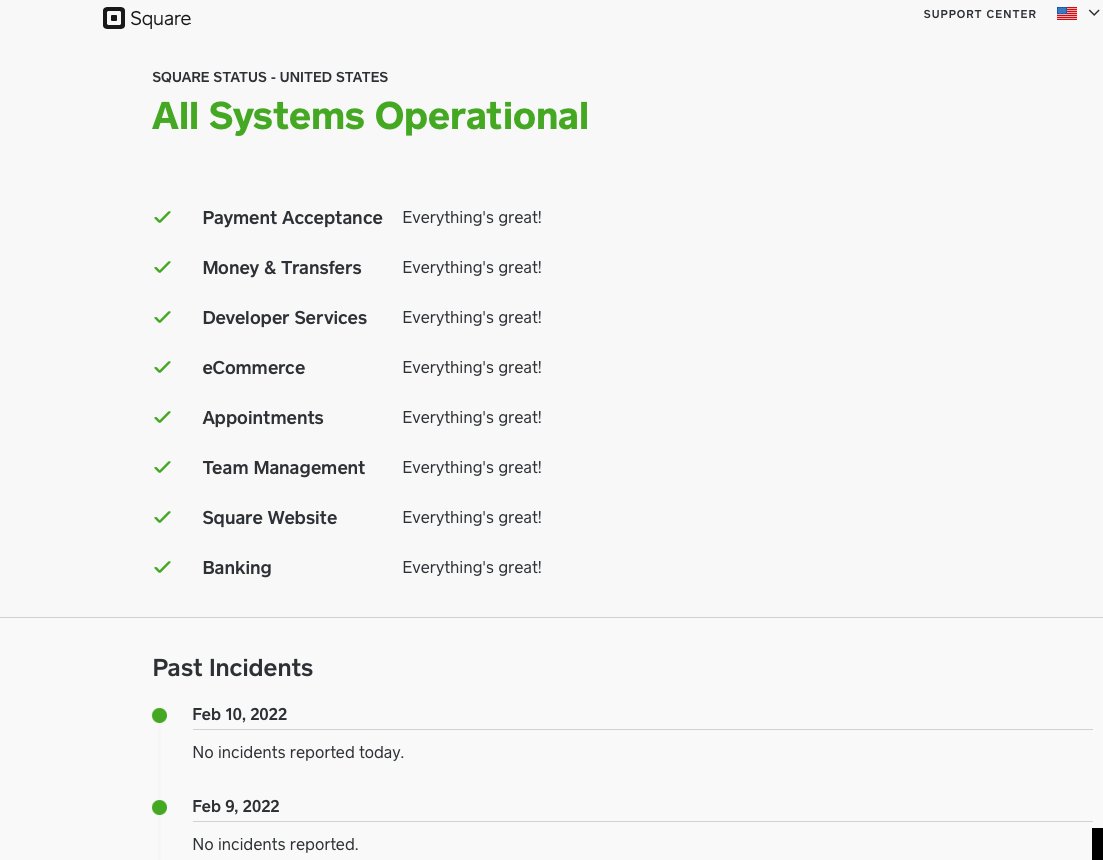Viewport: 1103px width, 860px height.
Task: Click the checkmark icon beside Banking
Action: [x=162, y=567]
